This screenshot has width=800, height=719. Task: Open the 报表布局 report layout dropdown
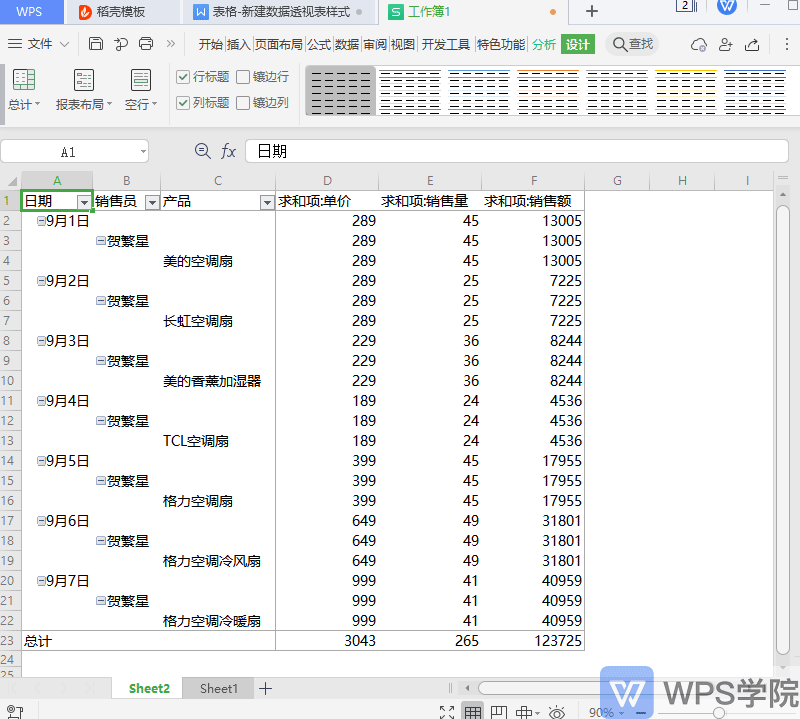(84, 90)
